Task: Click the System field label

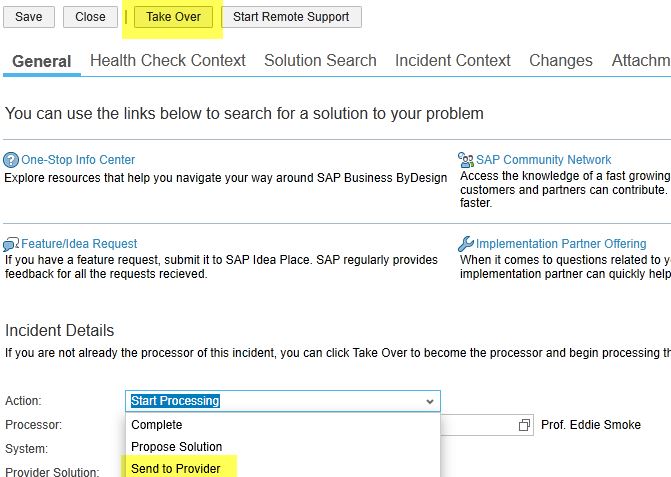Action: click(27, 449)
